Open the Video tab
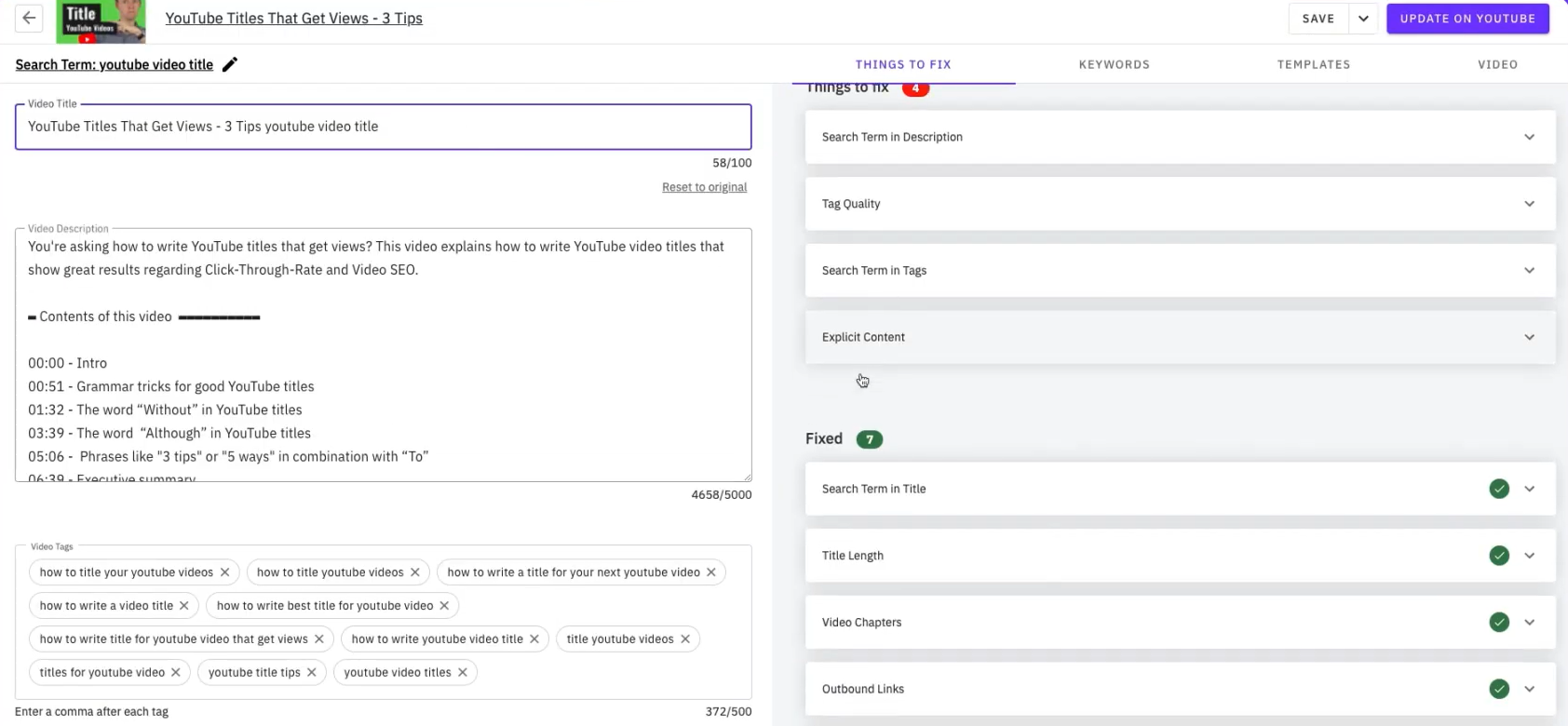The height and width of the screenshot is (726, 1568). tap(1497, 64)
